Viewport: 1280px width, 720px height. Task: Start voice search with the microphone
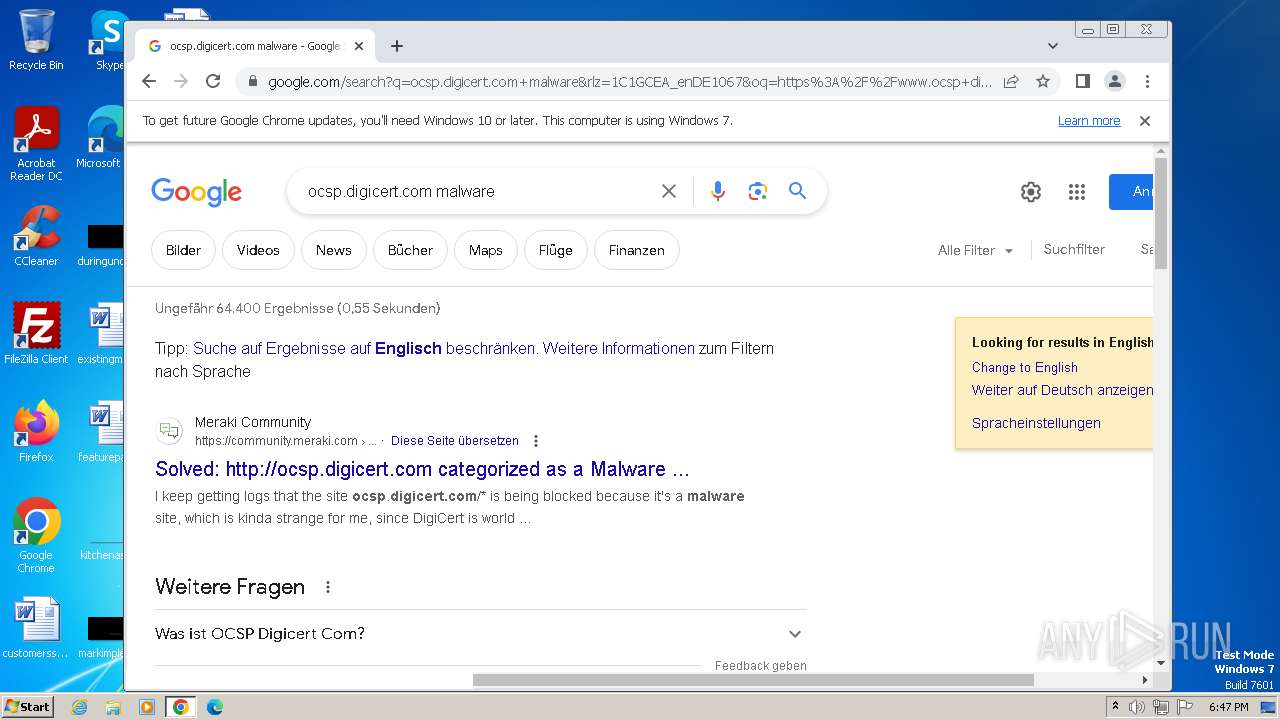[717, 191]
